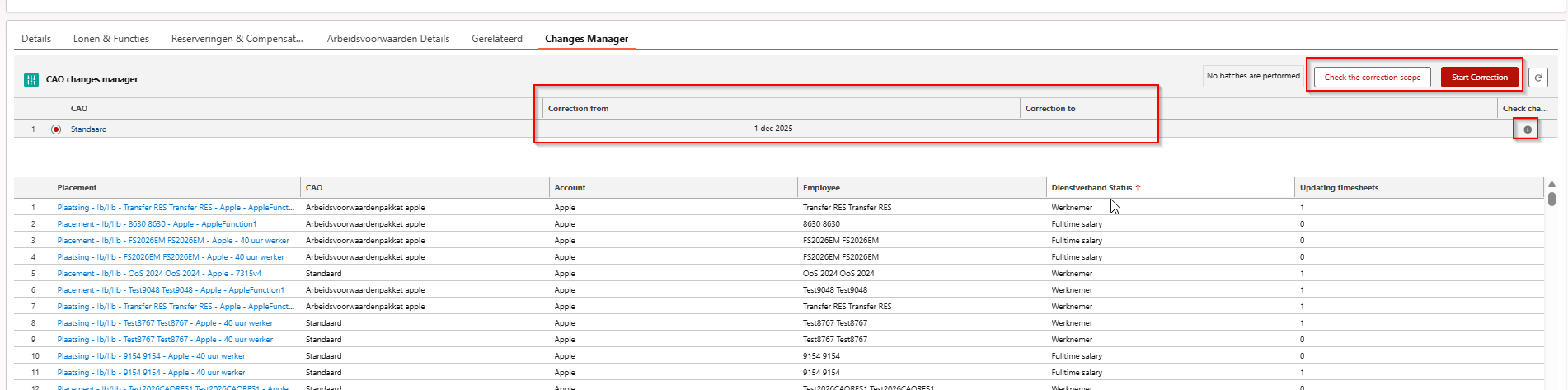Click employee cell 'OoS 2024 OoS 2024'
This screenshot has height=390, width=1568.
click(x=838, y=274)
